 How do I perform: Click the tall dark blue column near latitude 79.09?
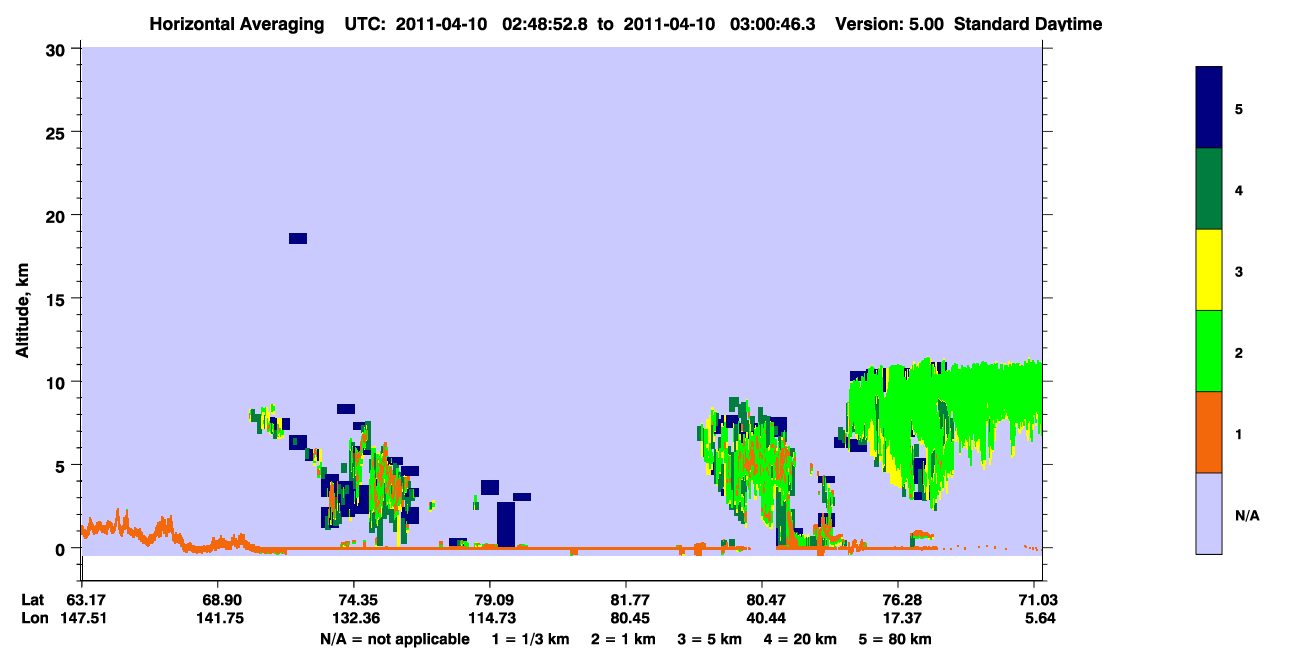(506, 524)
